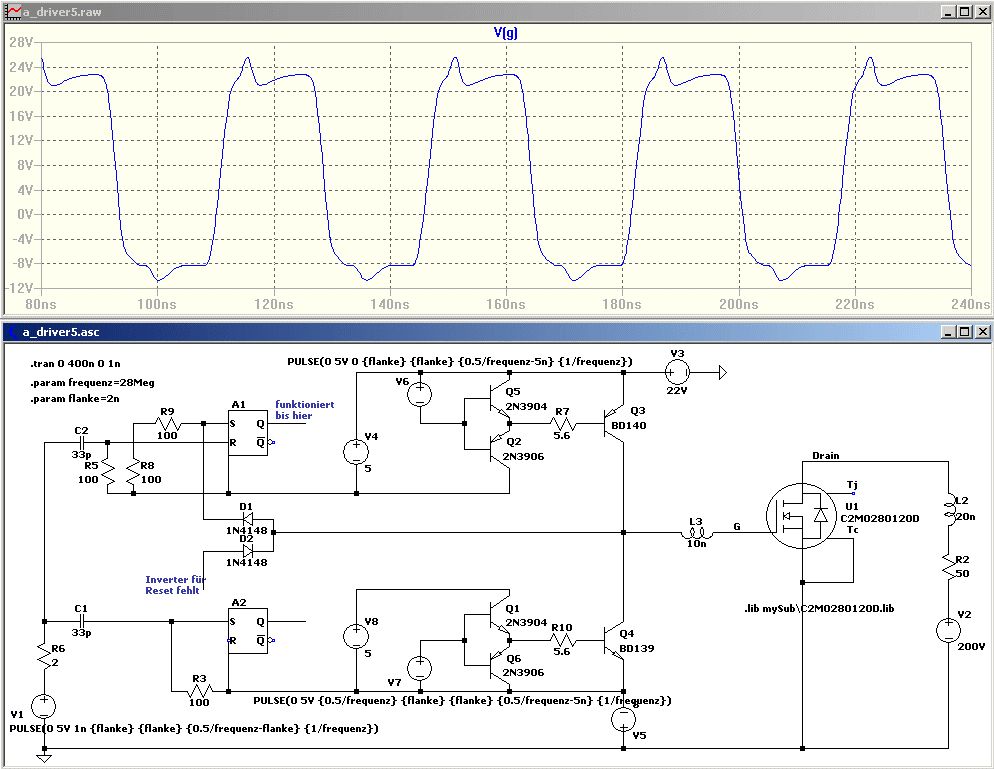Select the C2M0280120D MOSFET symbol U1
The width and height of the screenshot is (994, 769).
coord(803,516)
